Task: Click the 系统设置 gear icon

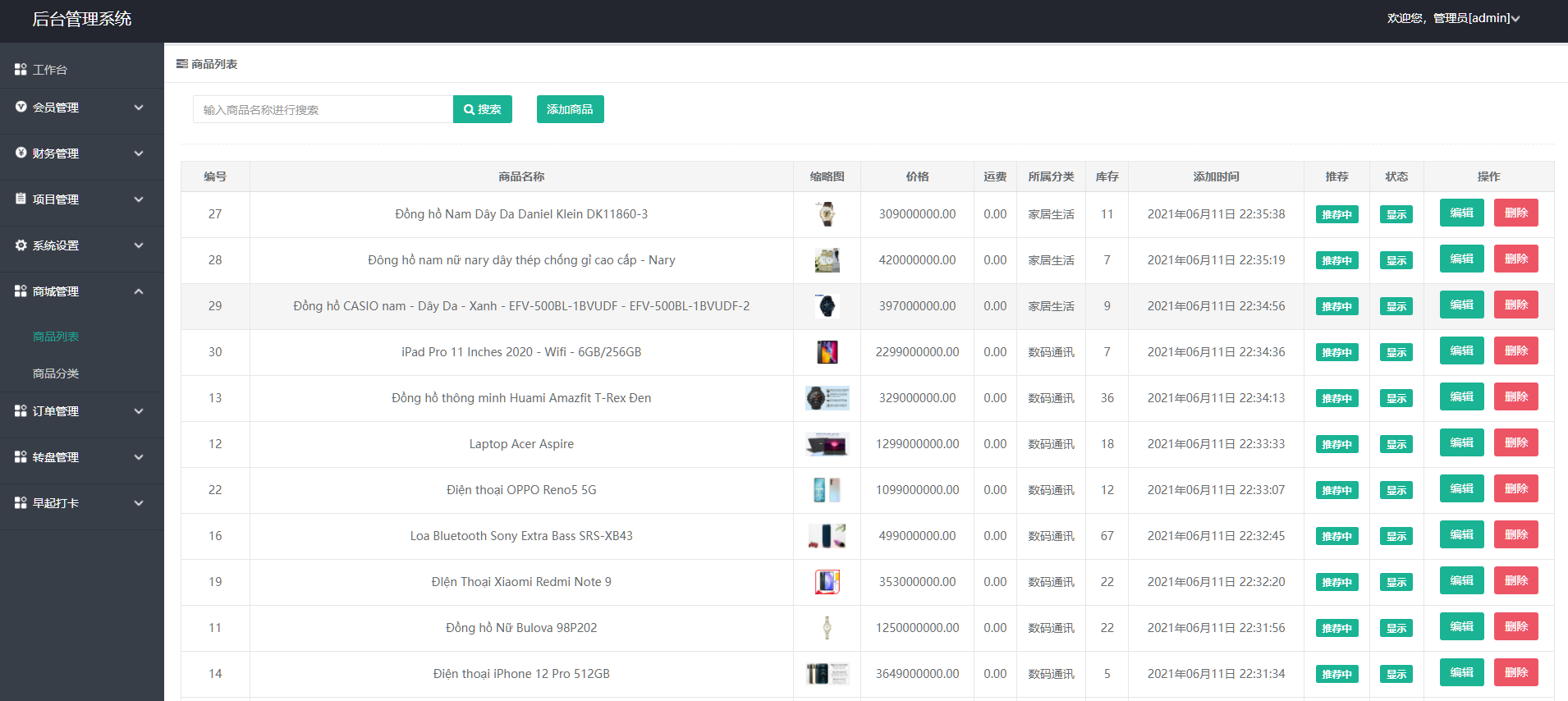Action: point(21,245)
